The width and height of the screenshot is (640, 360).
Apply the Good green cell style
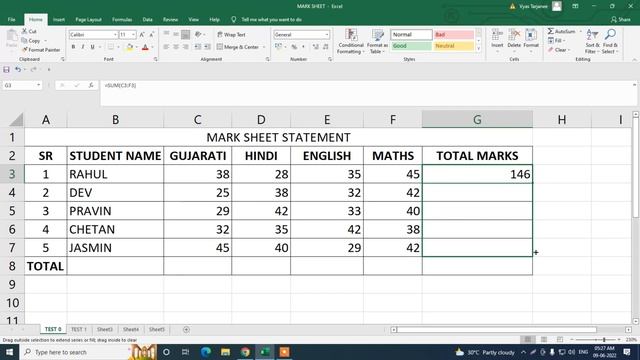(x=411, y=46)
